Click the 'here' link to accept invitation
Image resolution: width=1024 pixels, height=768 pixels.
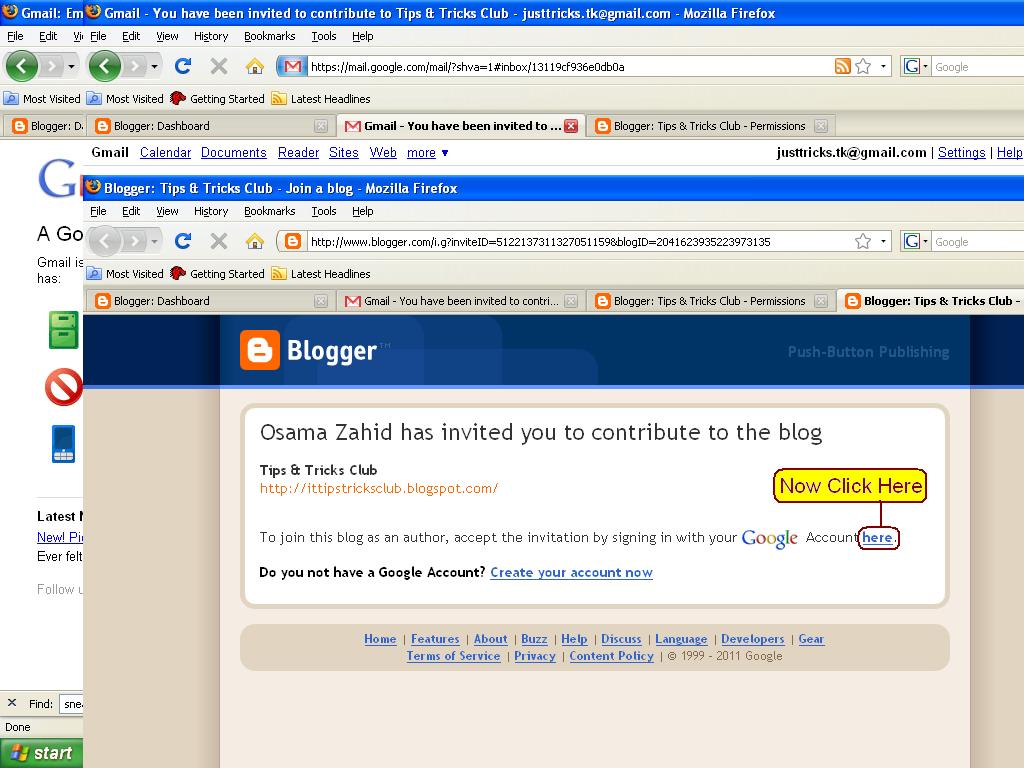pos(877,537)
